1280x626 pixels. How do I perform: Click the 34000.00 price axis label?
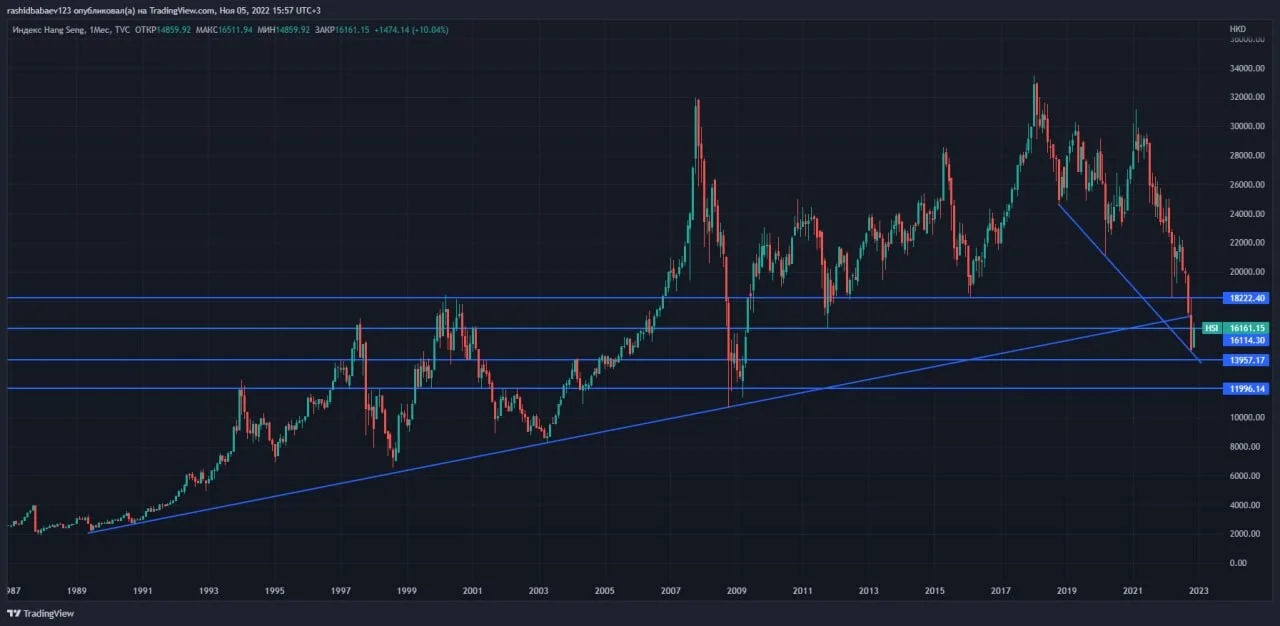click(x=1247, y=69)
